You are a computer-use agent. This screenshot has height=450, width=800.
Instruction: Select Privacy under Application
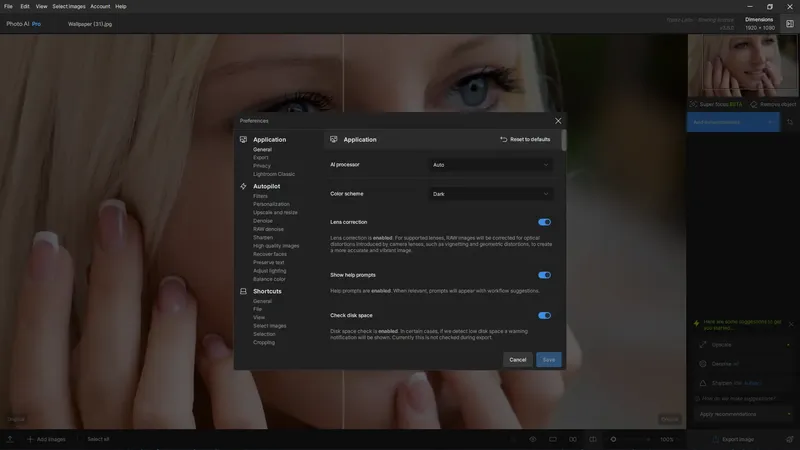tap(262, 166)
